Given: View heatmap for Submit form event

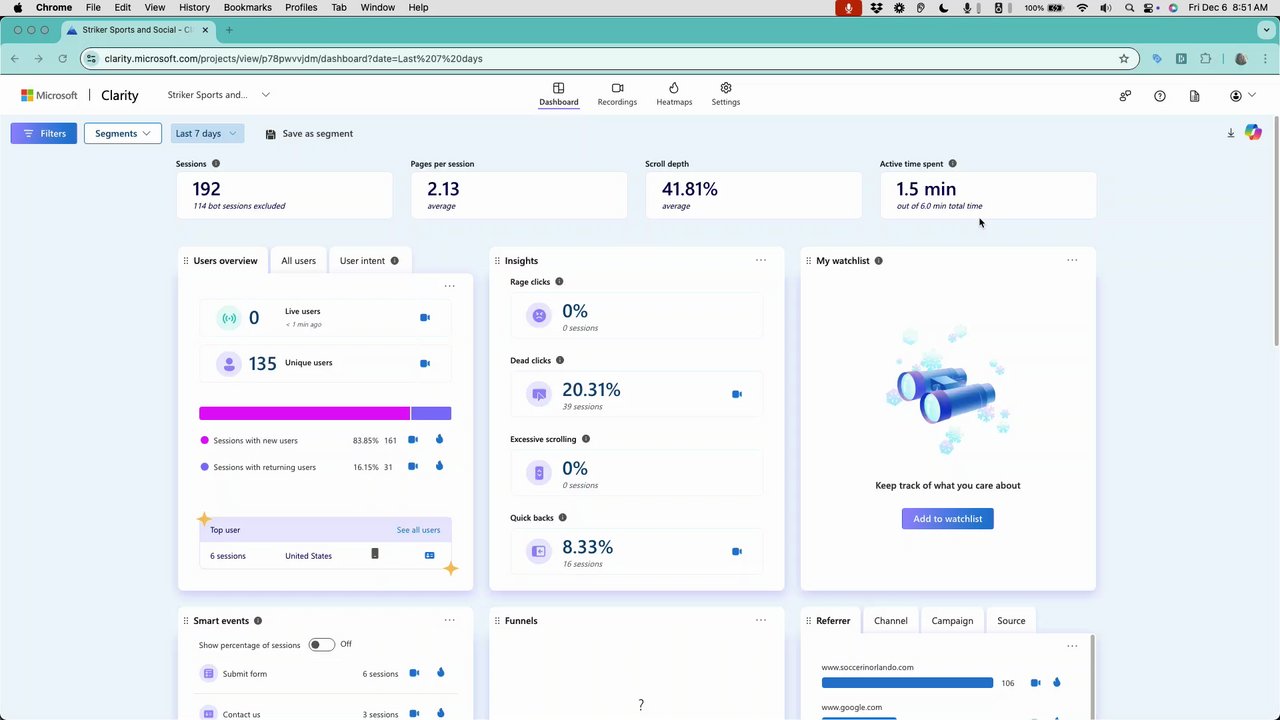Looking at the screenshot, I should [x=440, y=673].
